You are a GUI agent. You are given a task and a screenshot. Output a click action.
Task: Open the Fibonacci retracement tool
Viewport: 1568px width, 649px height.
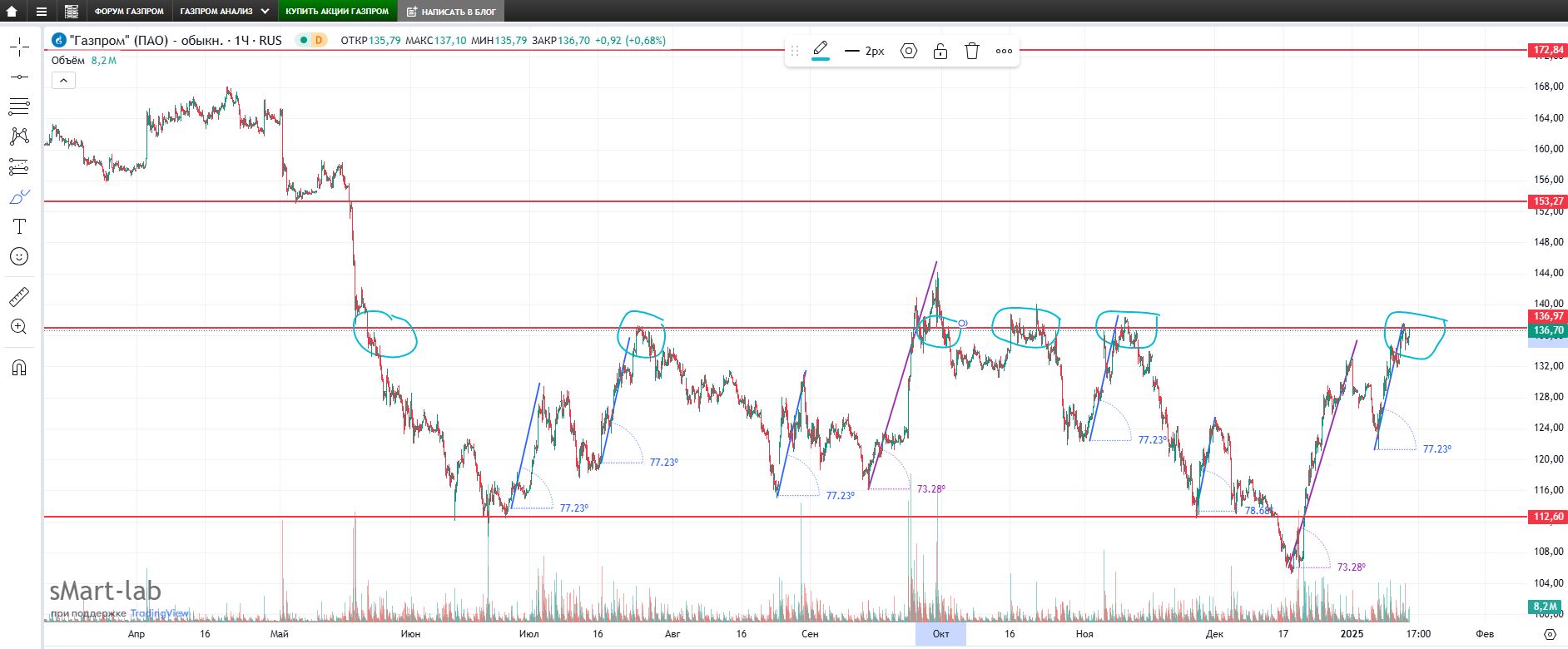[x=19, y=106]
